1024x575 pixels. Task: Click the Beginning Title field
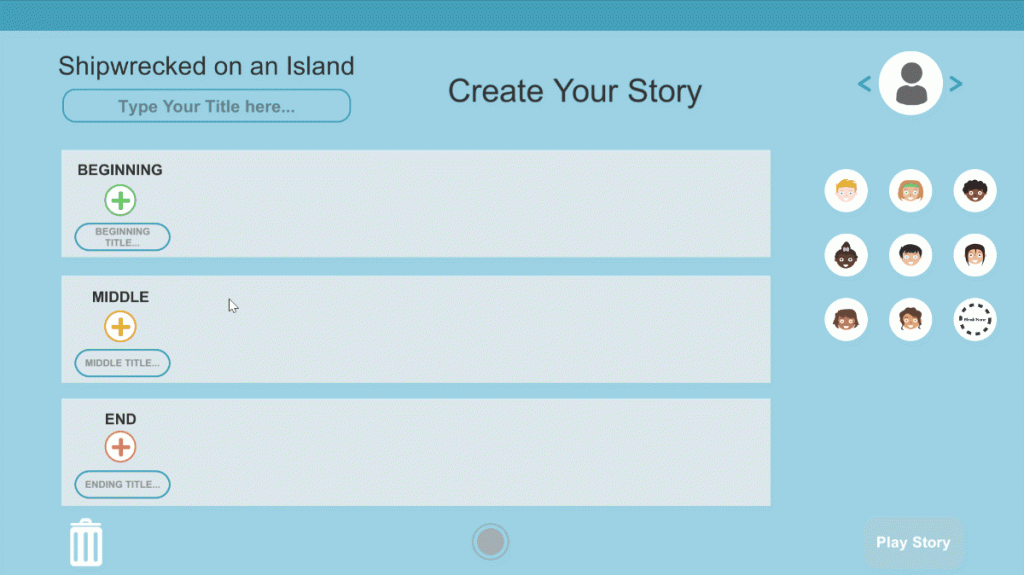pyautogui.click(x=122, y=237)
